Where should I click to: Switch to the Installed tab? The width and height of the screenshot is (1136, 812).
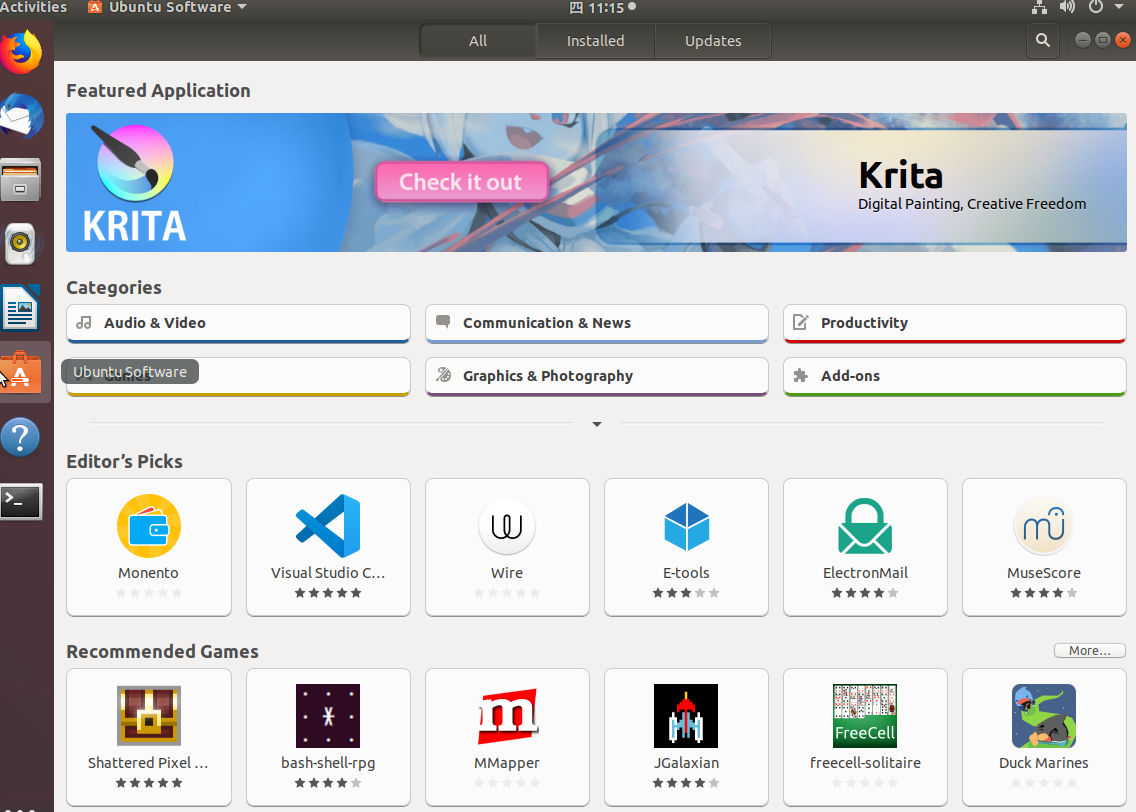[595, 41]
